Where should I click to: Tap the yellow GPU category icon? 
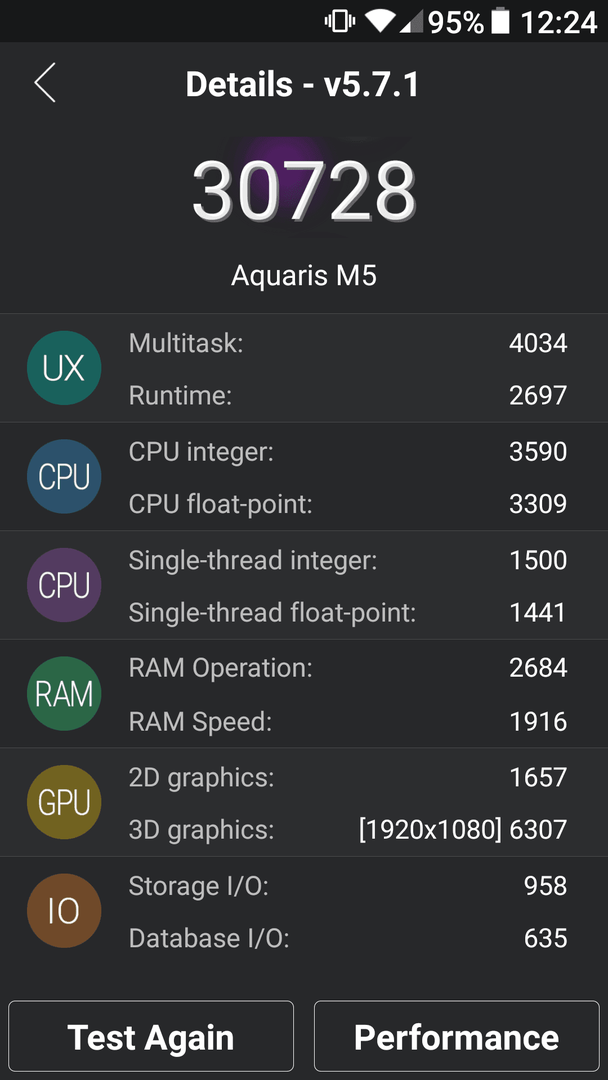point(64,802)
